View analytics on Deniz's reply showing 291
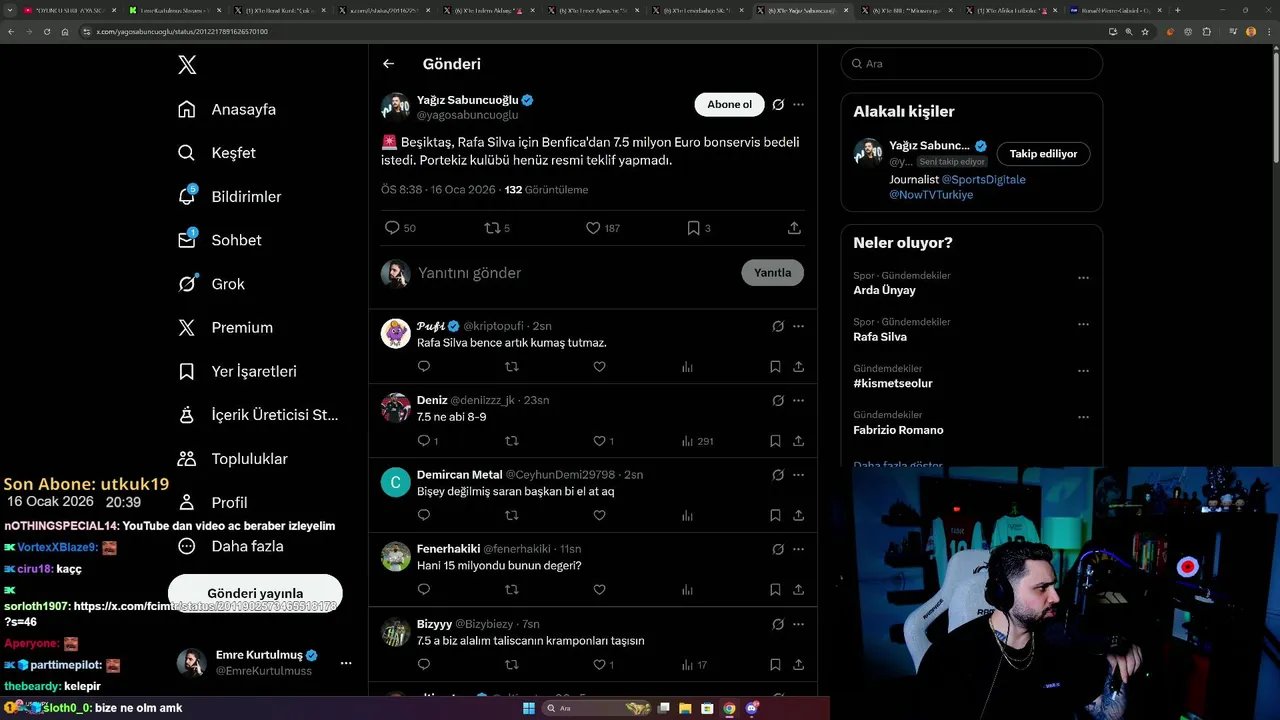Viewport: 1280px width, 720px height. (x=697, y=441)
